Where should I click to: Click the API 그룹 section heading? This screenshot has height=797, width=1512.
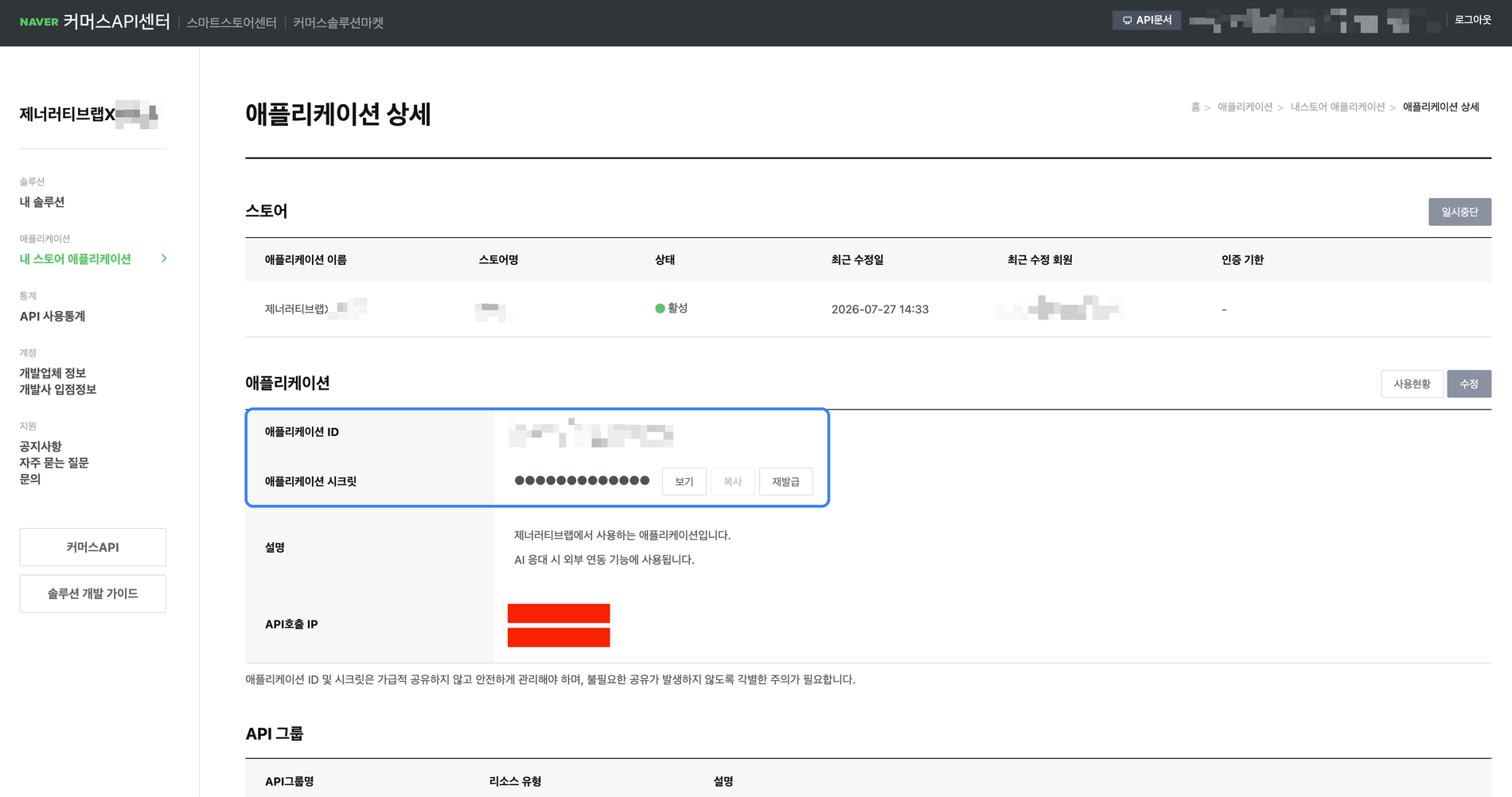(x=275, y=733)
